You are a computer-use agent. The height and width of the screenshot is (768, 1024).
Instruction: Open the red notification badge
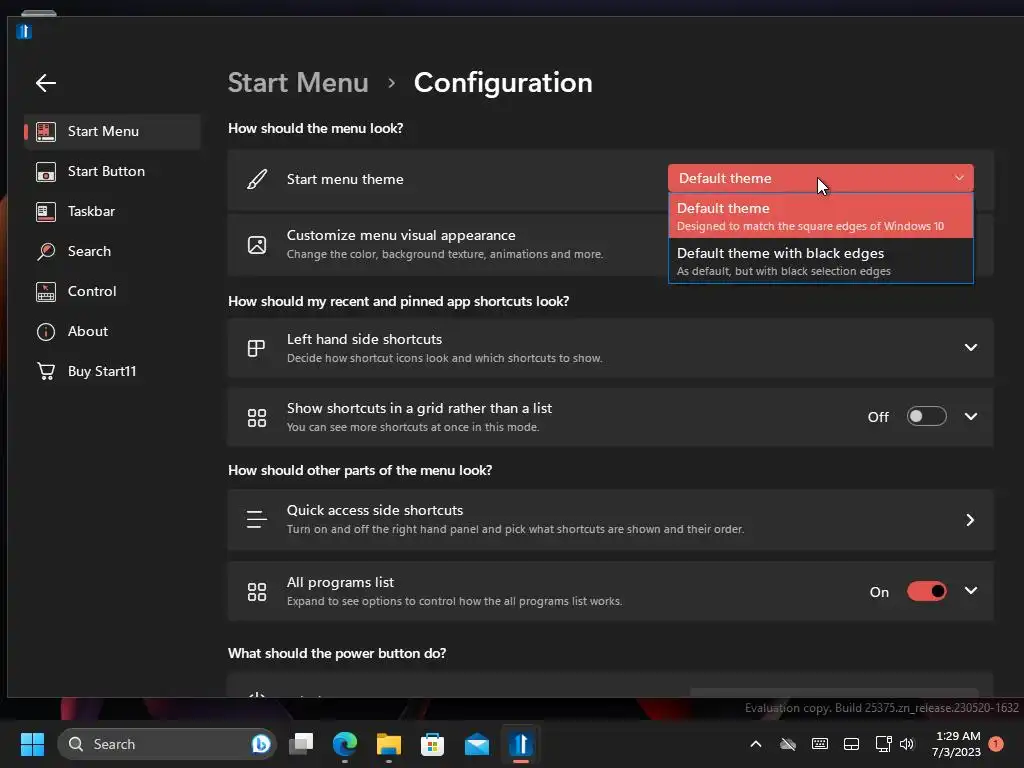click(996, 744)
